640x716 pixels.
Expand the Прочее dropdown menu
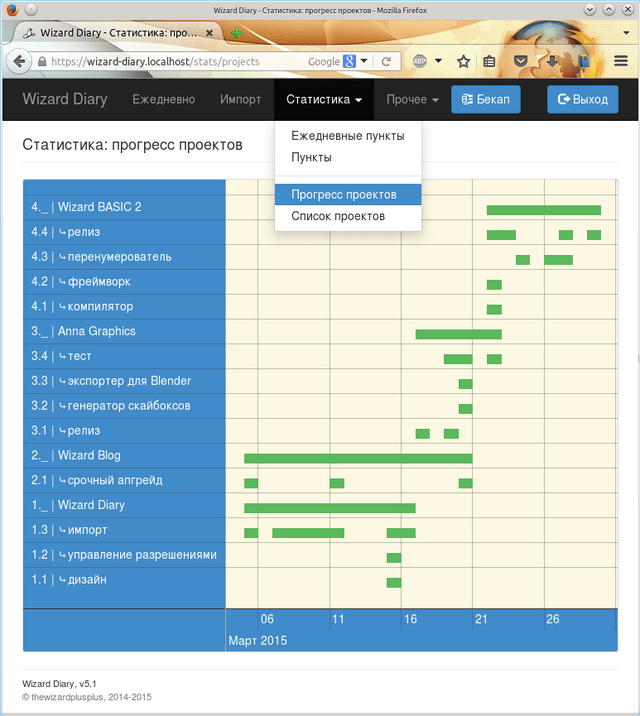tap(412, 100)
